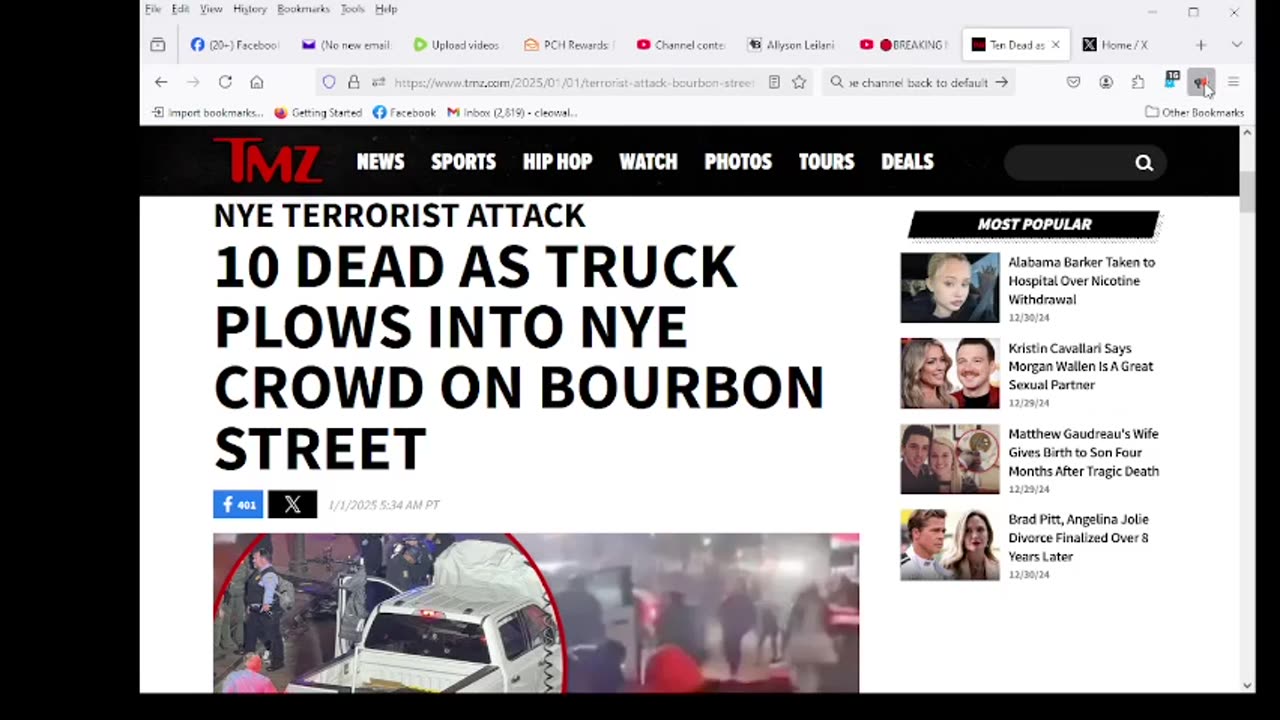This screenshot has width=1280, height=720.
Task: Open Firefox View at tab strip start
Action: pyautogui.click(x=158, y=45)
